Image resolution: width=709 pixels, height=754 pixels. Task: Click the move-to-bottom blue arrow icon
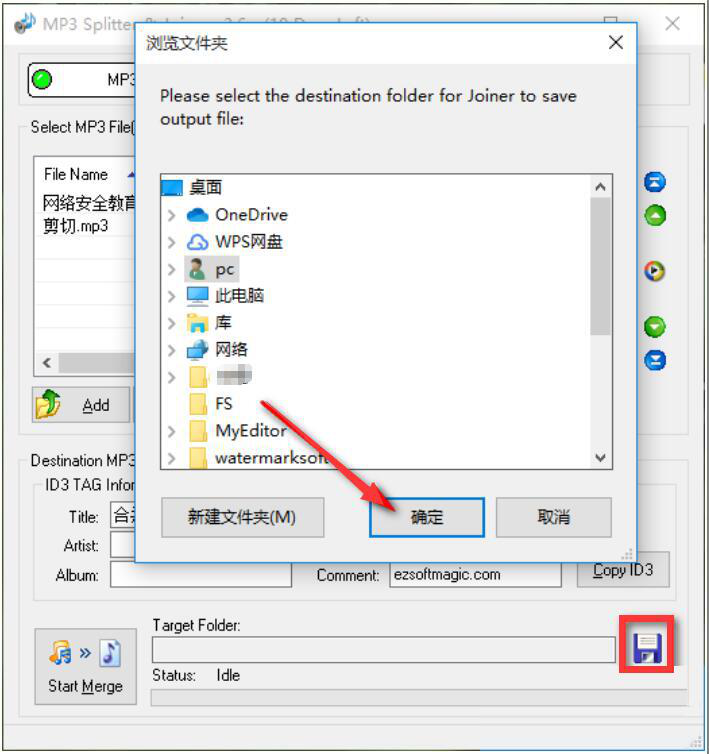coord(655,361)
